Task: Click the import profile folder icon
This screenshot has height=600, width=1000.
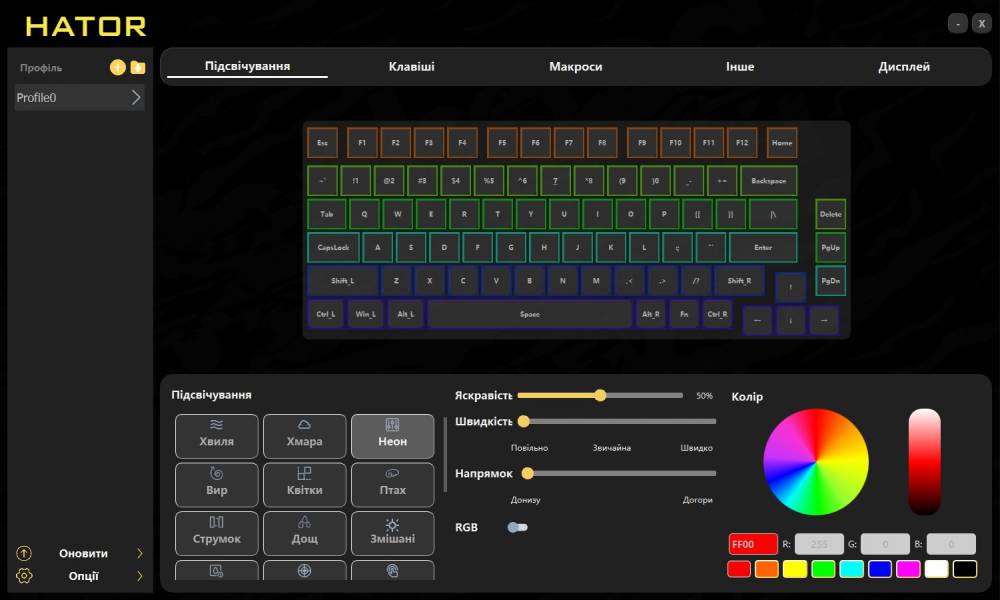Action: [138, 68]
